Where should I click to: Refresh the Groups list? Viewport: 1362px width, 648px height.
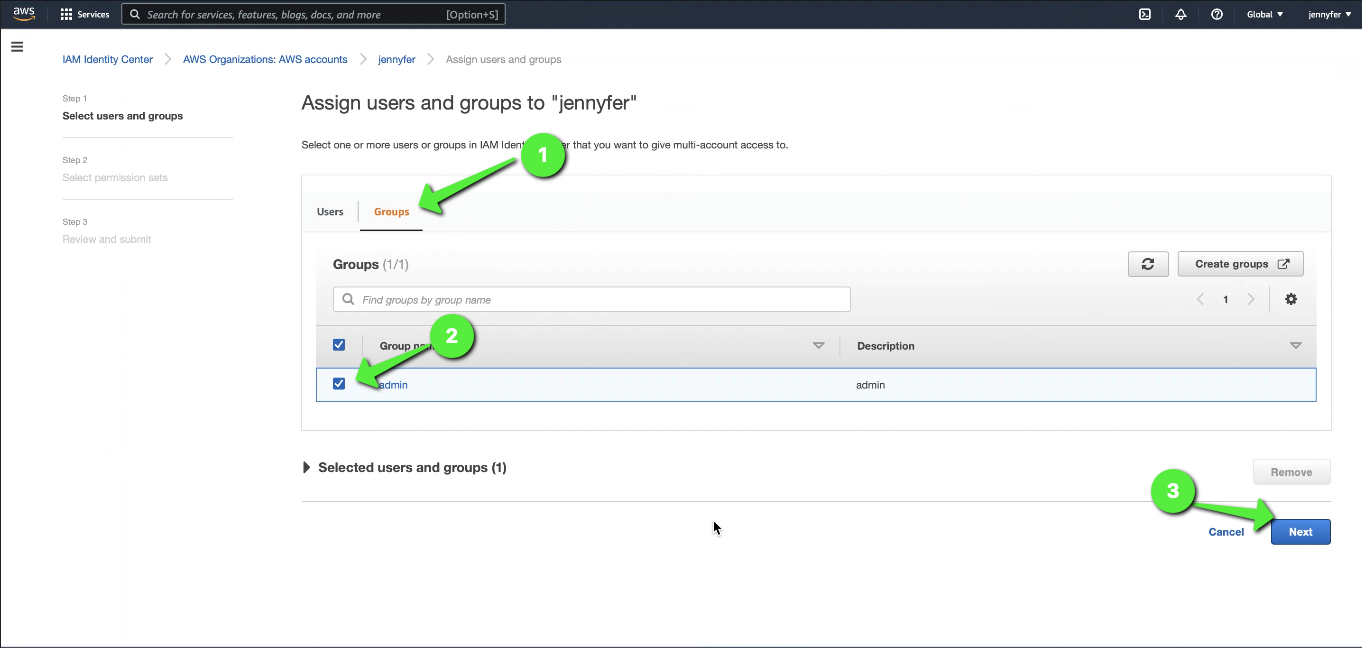pos(1148,264)
